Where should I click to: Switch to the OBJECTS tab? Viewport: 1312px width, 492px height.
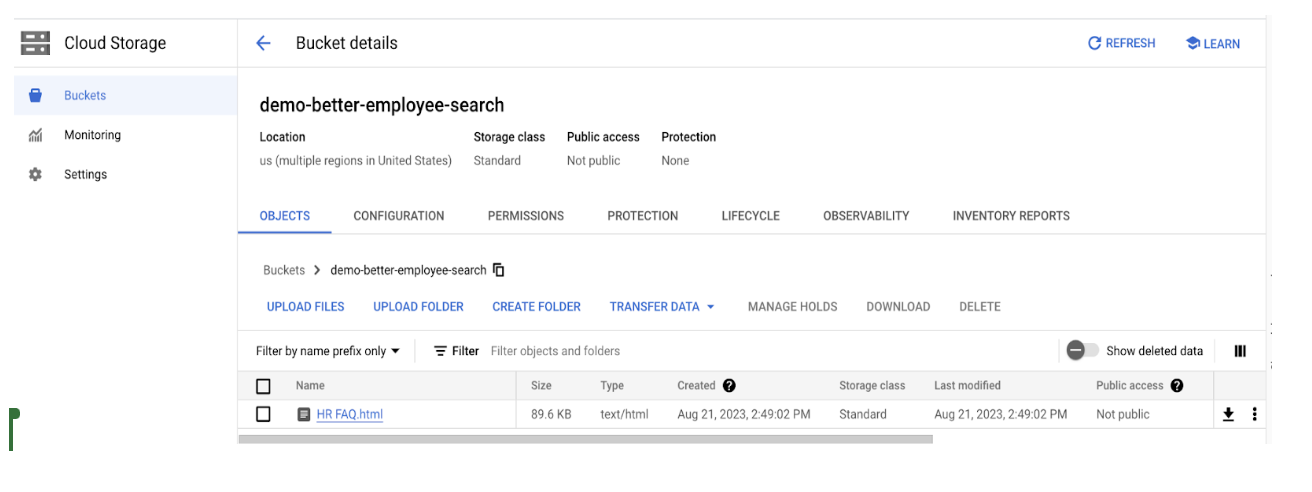click(285, 215)
